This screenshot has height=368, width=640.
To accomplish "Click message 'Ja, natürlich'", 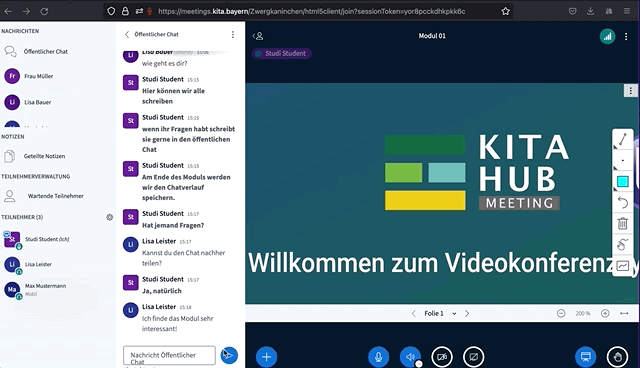I will point(162,291).
